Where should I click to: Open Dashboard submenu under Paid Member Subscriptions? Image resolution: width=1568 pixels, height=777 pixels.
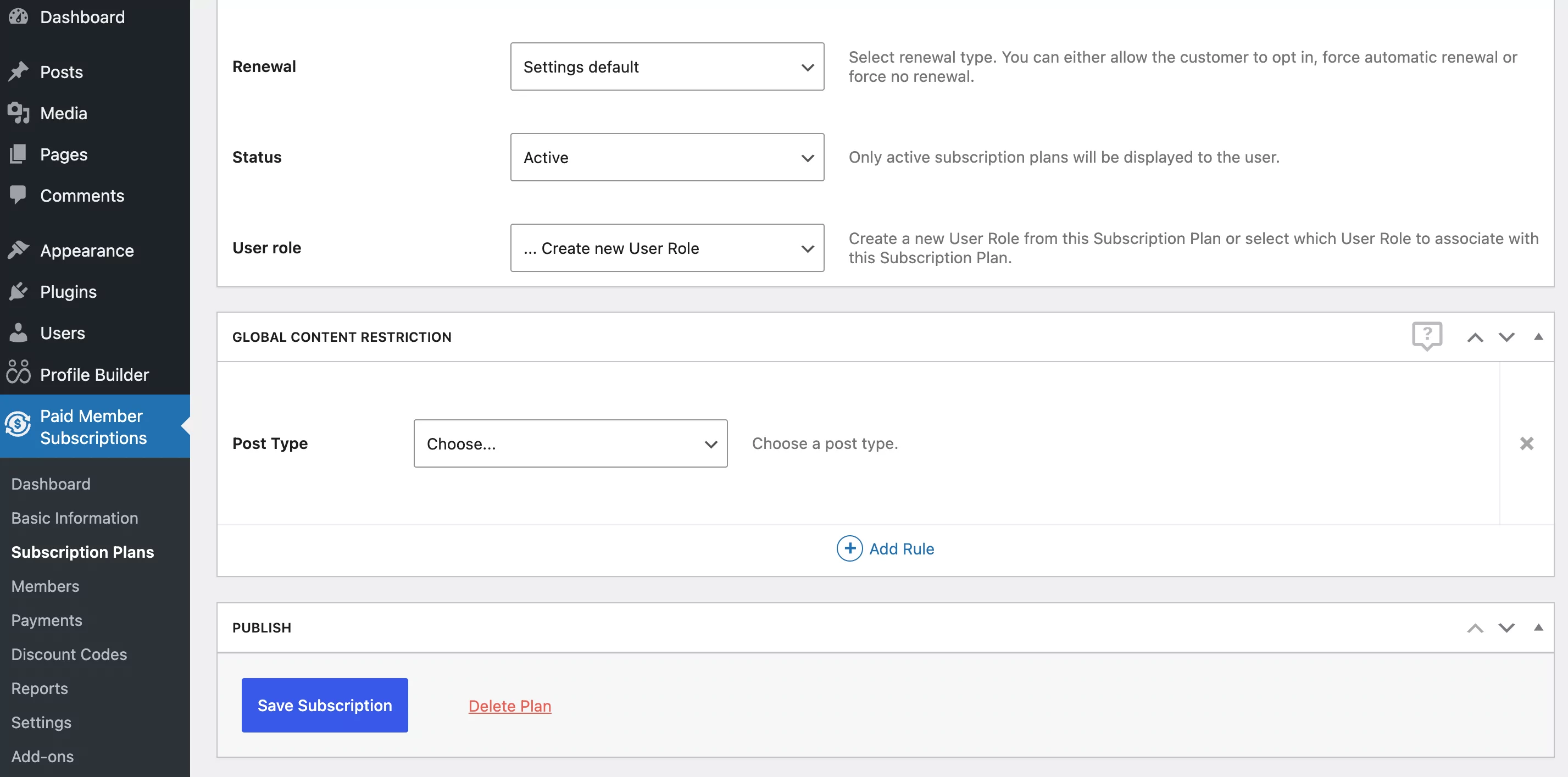[51, 484]
